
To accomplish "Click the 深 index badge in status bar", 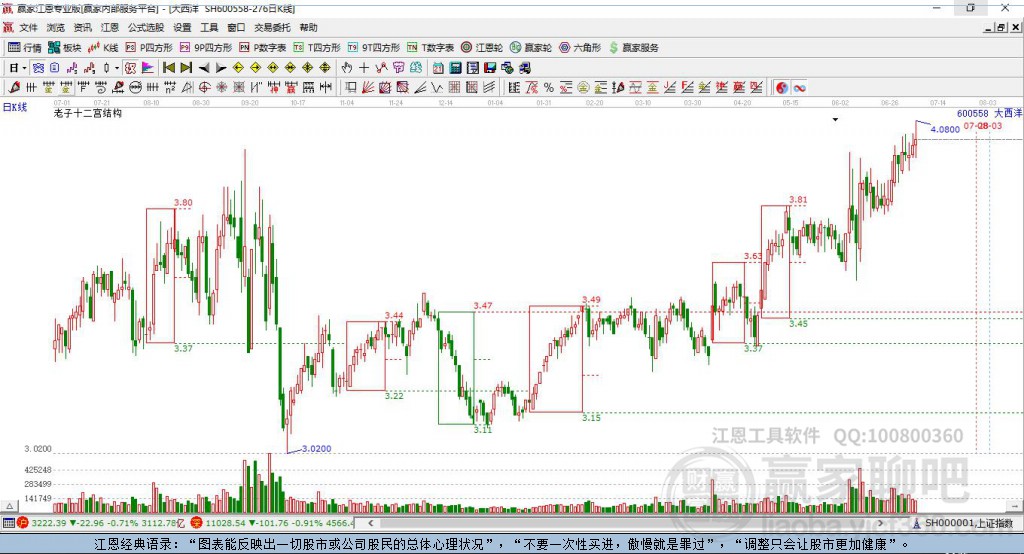I will point(196,523).
